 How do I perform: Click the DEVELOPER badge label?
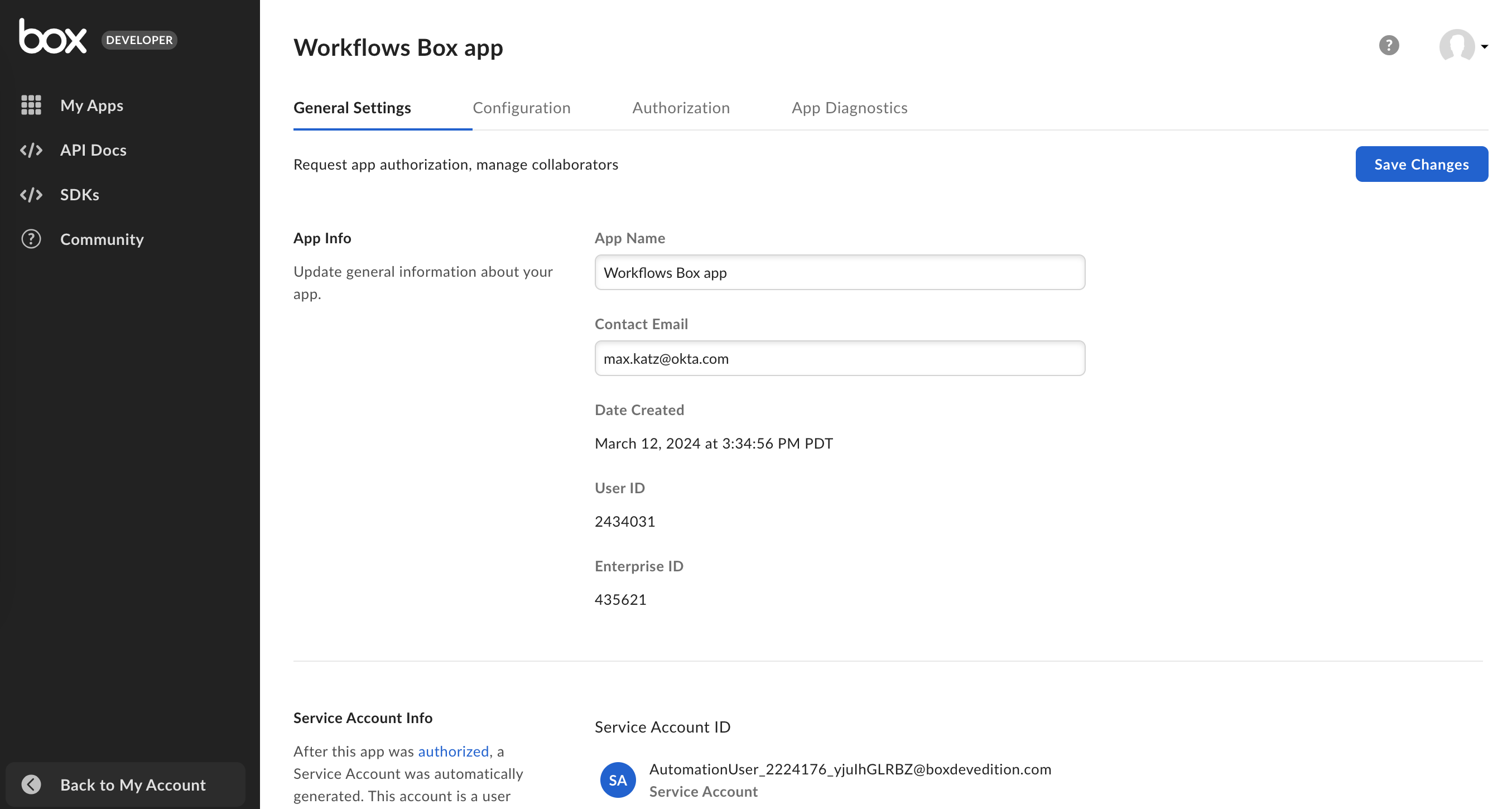click(139, 40)
